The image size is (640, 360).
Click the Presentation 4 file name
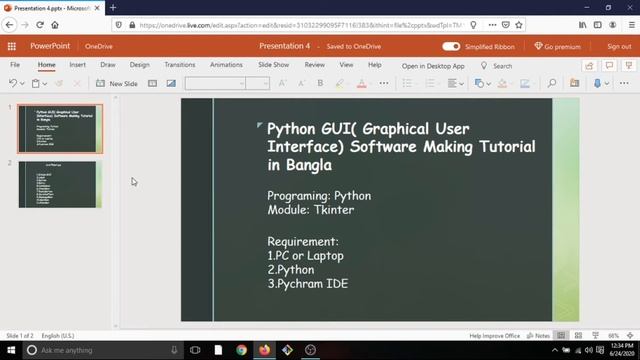(284, 46)
